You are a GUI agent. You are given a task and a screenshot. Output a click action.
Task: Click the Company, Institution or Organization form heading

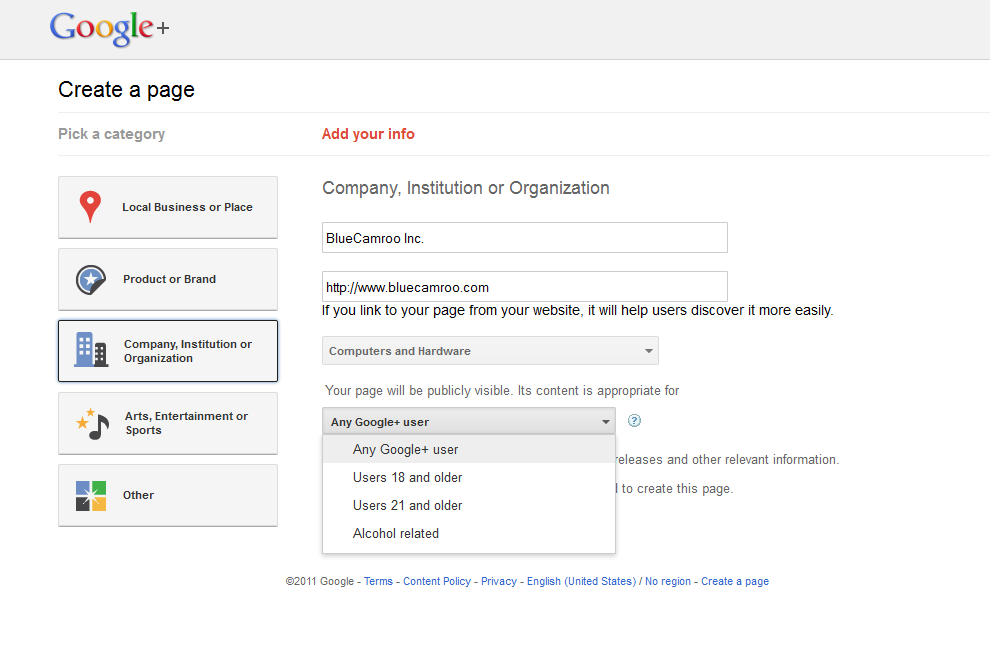pyautogui.click(x=466, y=188)
